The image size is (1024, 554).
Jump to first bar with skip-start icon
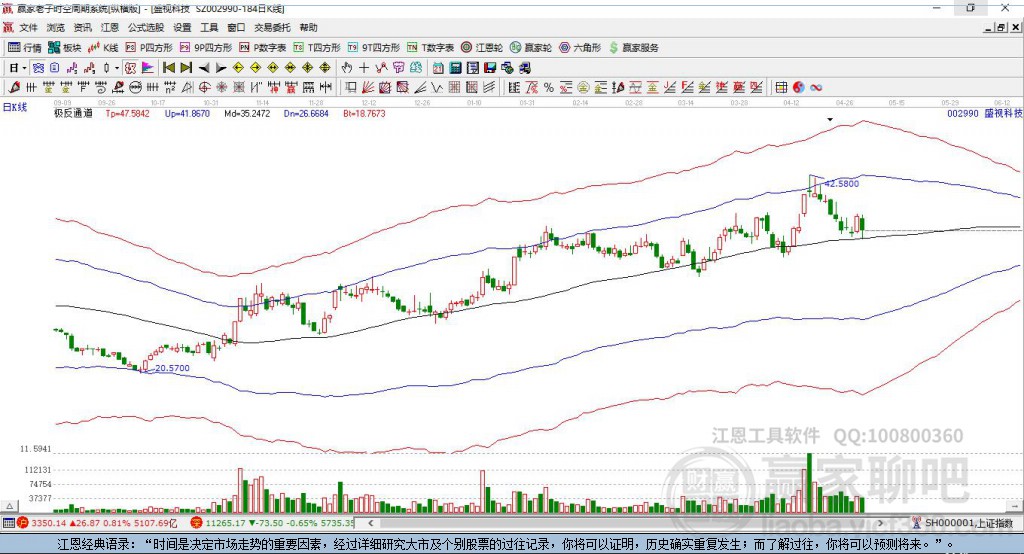pos(168,68)
